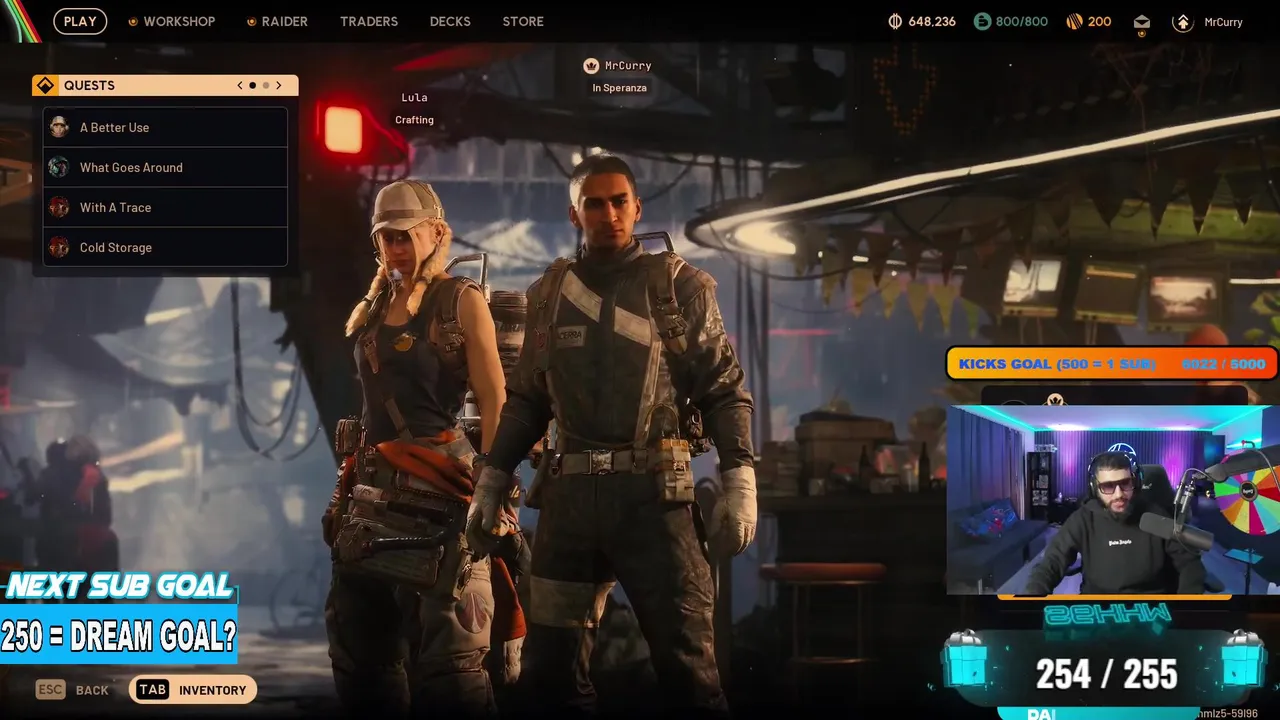Click the 800/800 stash capacity value

(x=1022, y=21)
